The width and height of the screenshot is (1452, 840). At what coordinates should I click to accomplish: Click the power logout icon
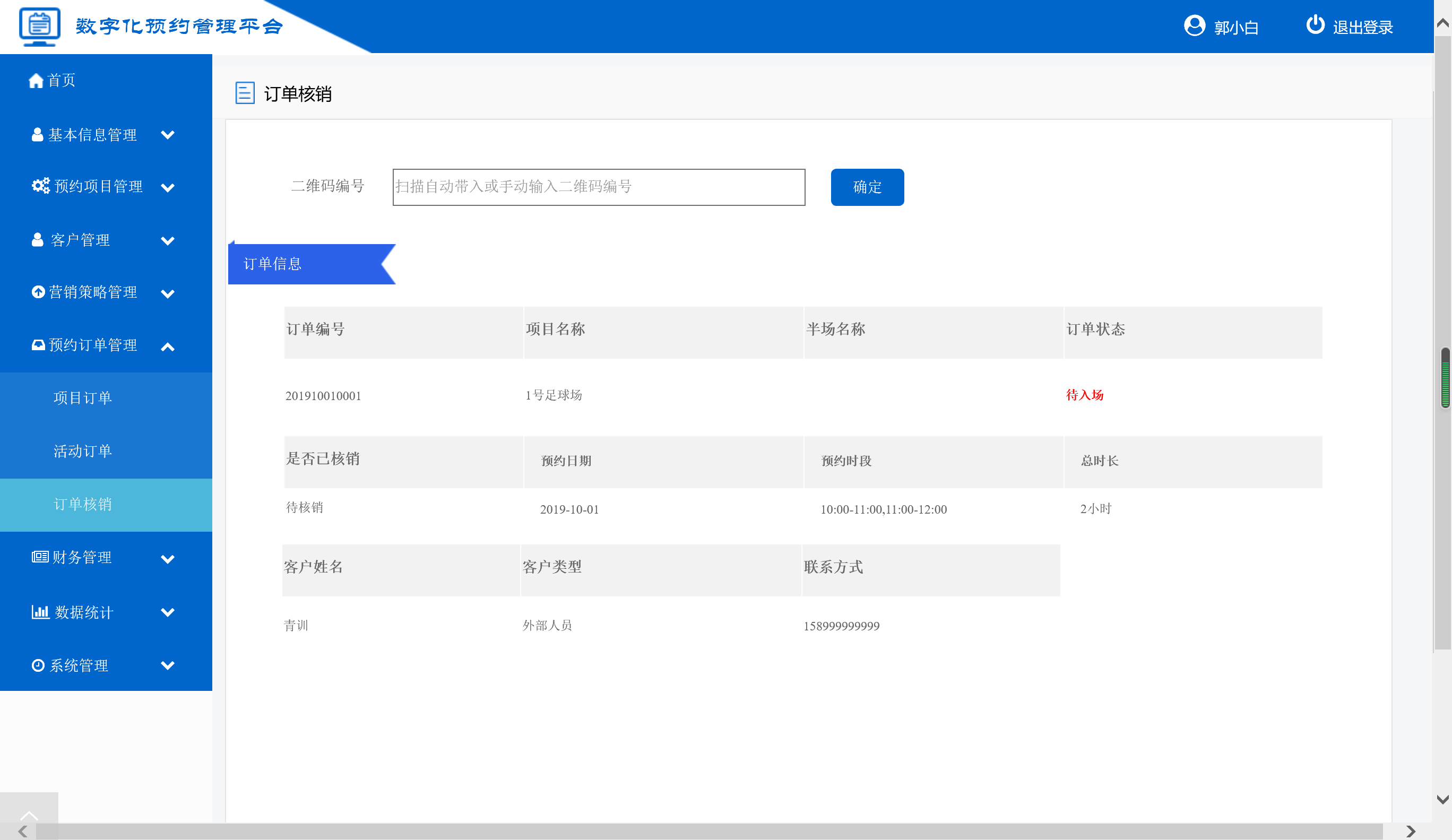click(1315, 25)
